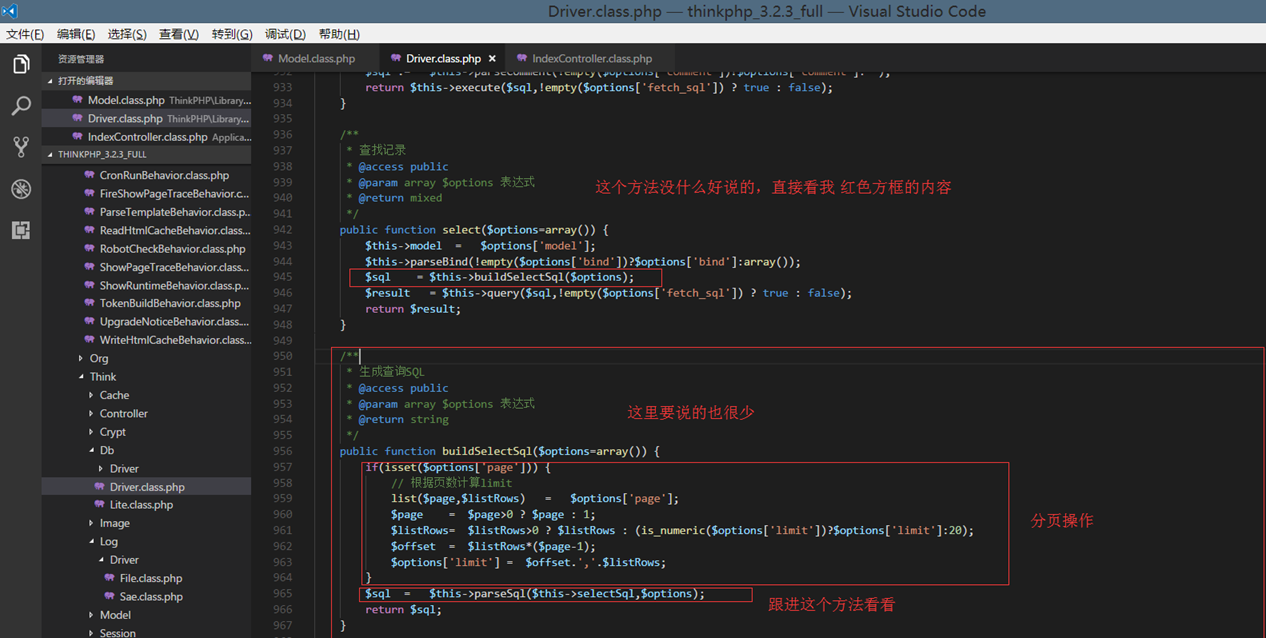This screenshot has height=638, width=1266.
Task: Open the 查看(V) menu
Action: (x=179, y=34)
